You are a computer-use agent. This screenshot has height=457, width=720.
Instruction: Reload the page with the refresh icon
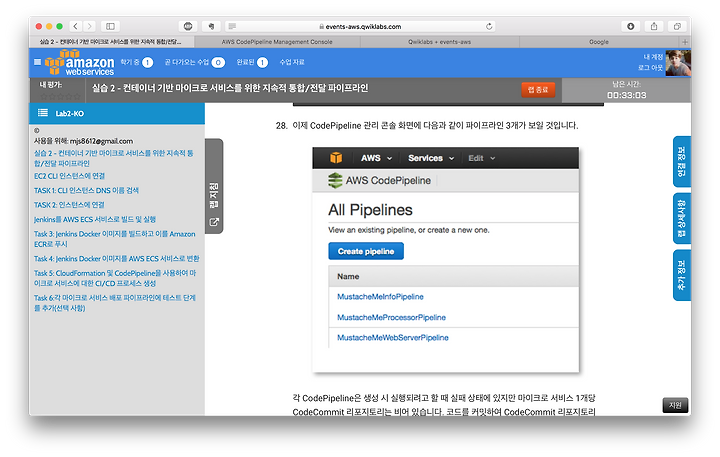point(489,26)
